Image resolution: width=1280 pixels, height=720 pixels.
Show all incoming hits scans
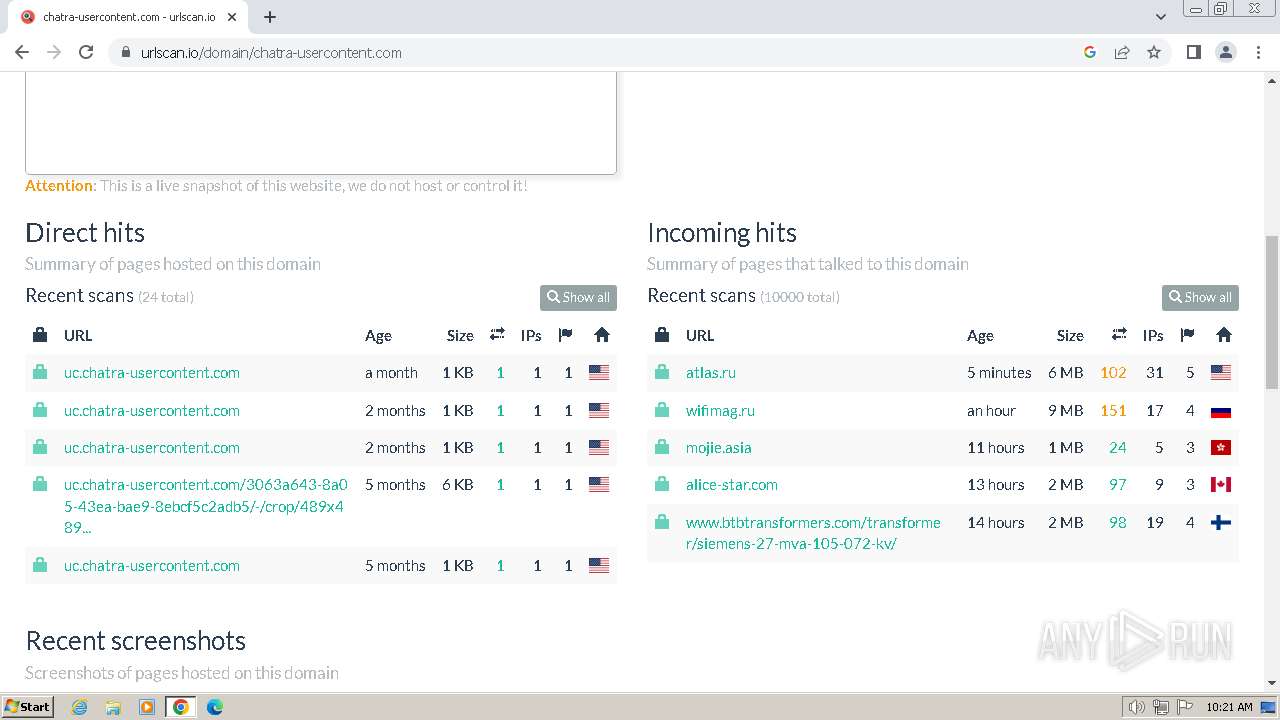click(x=1200, y=297)
